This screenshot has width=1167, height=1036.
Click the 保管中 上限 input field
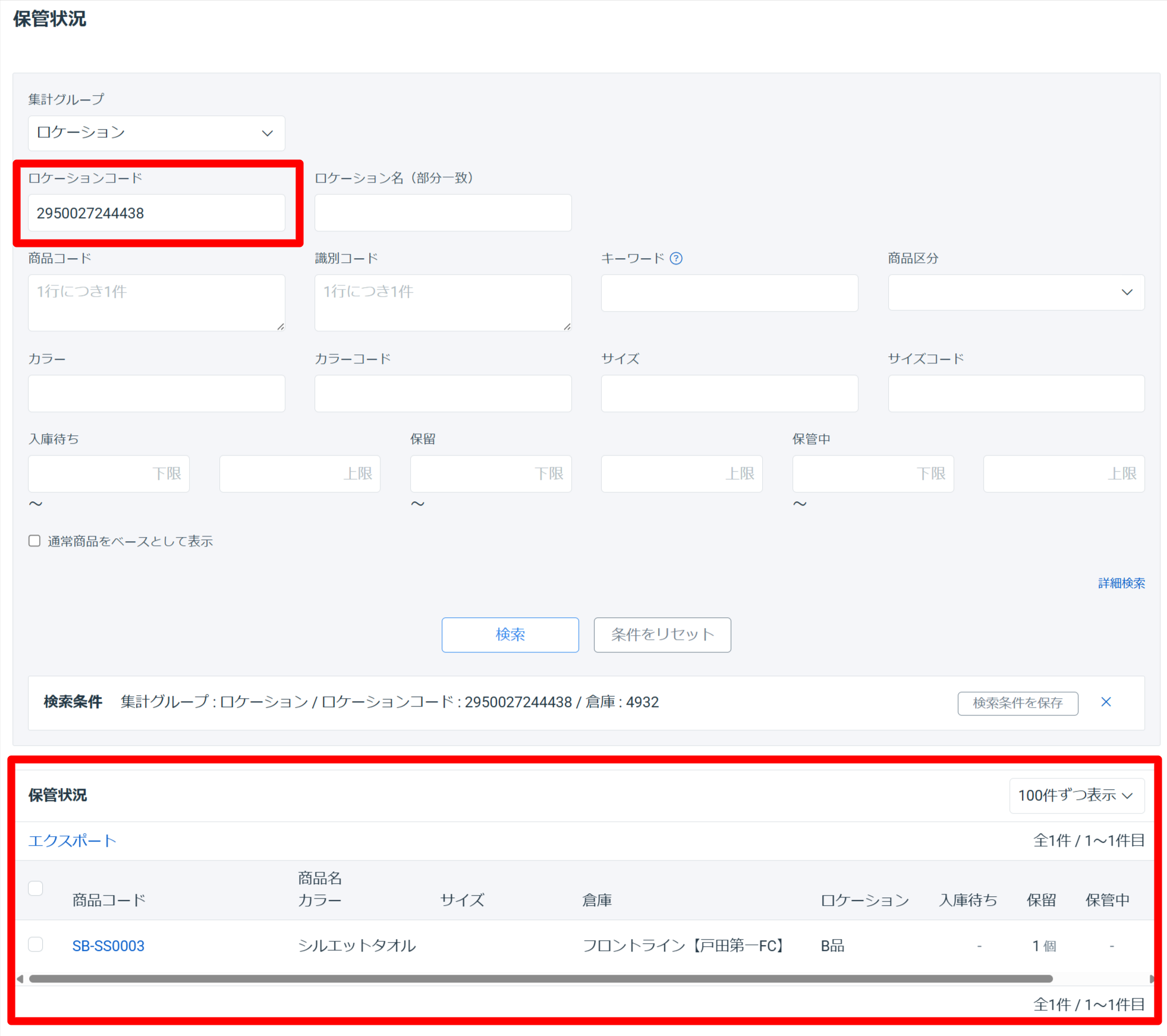(1064, 473)
